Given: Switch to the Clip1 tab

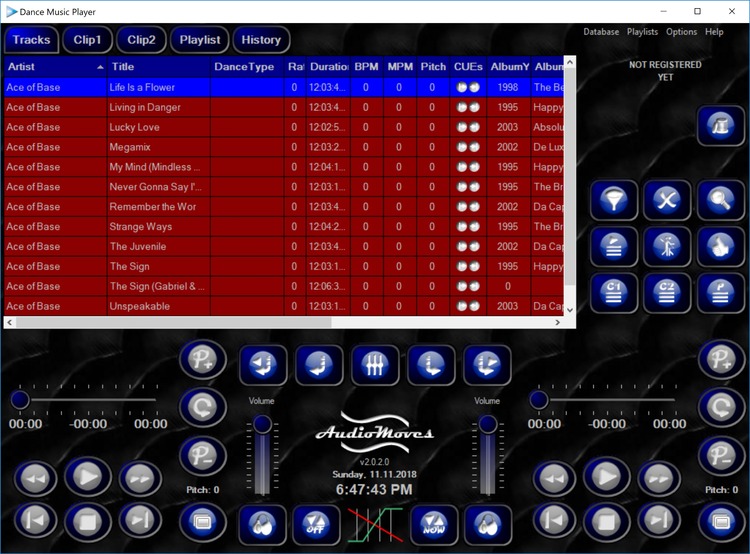Looking at the screenshot, I should click(87, 40).
